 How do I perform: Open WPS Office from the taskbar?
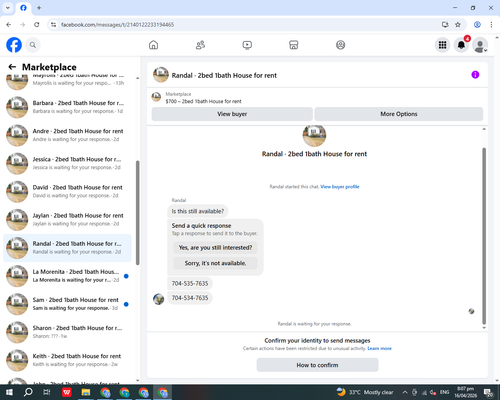[x=67, y=392]
